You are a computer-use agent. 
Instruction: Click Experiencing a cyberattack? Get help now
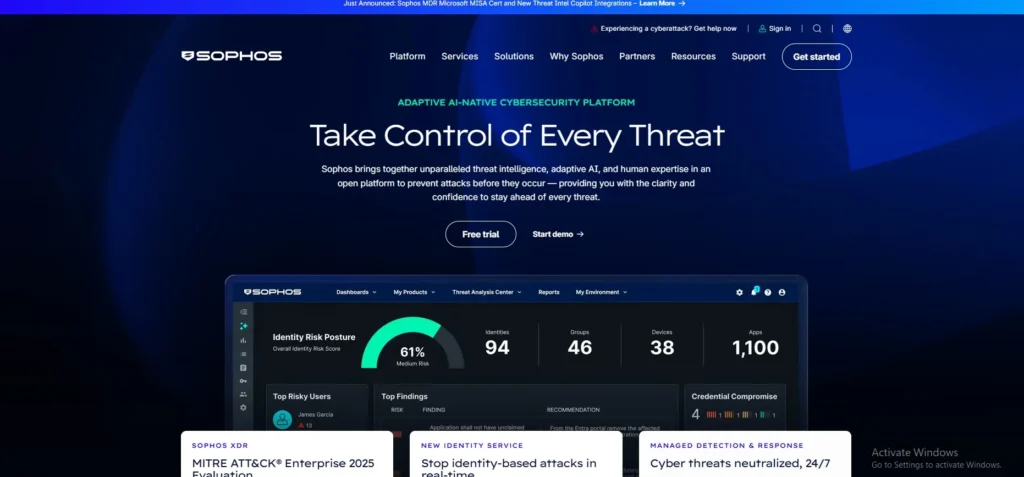coord(668,29)
